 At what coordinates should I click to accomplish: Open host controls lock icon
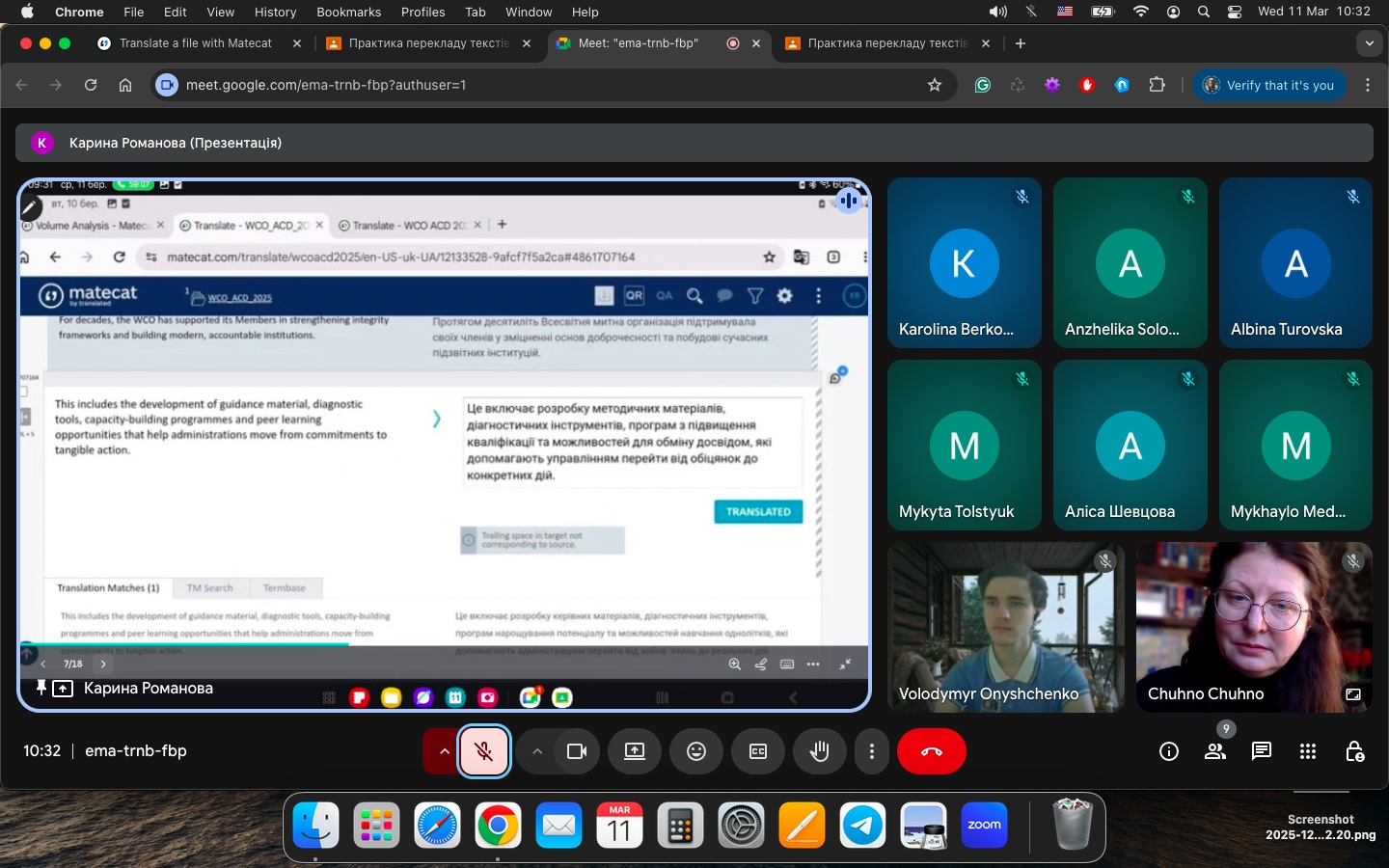click(x=1354, y=751)
